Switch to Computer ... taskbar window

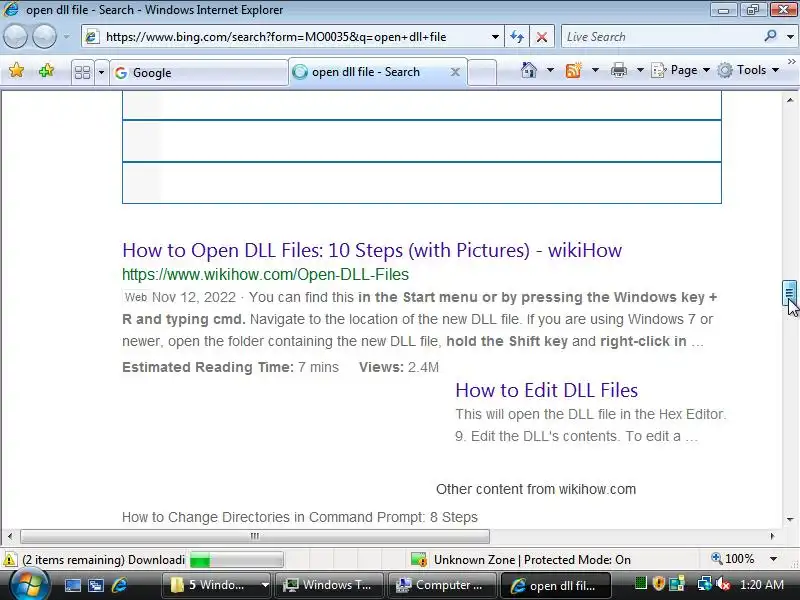(442, 585)
